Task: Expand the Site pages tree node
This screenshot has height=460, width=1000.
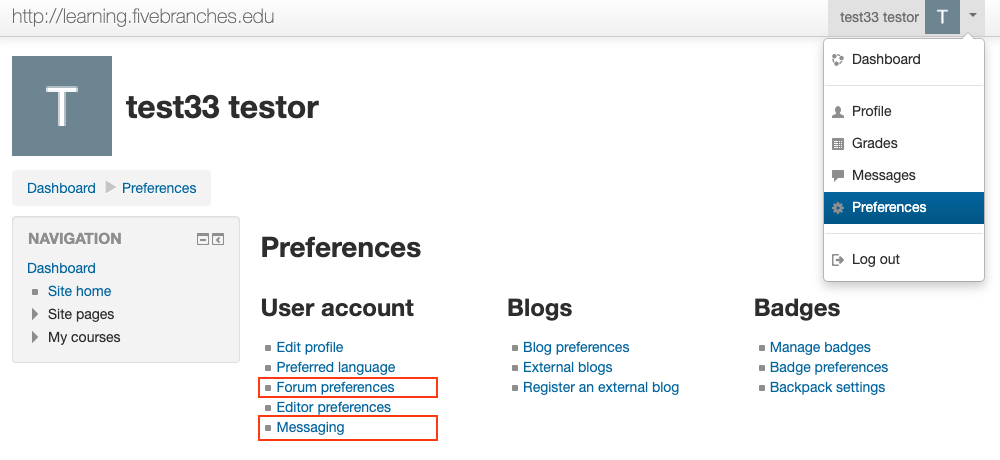Action: pos(35,314)
